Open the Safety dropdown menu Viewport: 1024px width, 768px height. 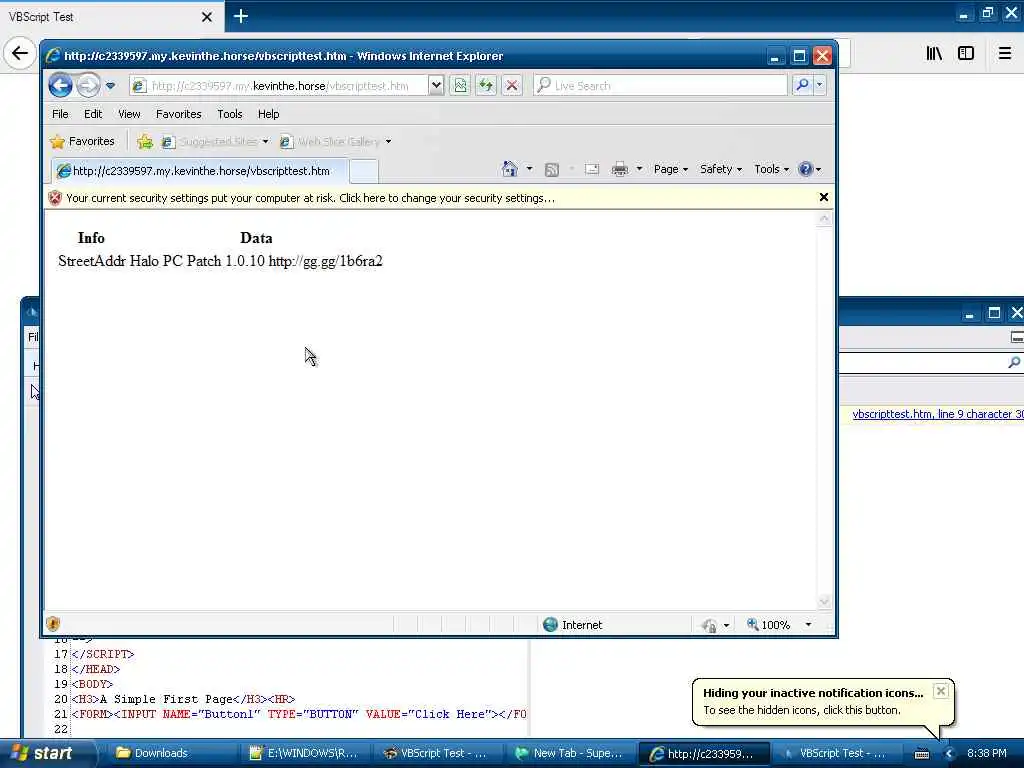tap(720, 169)
